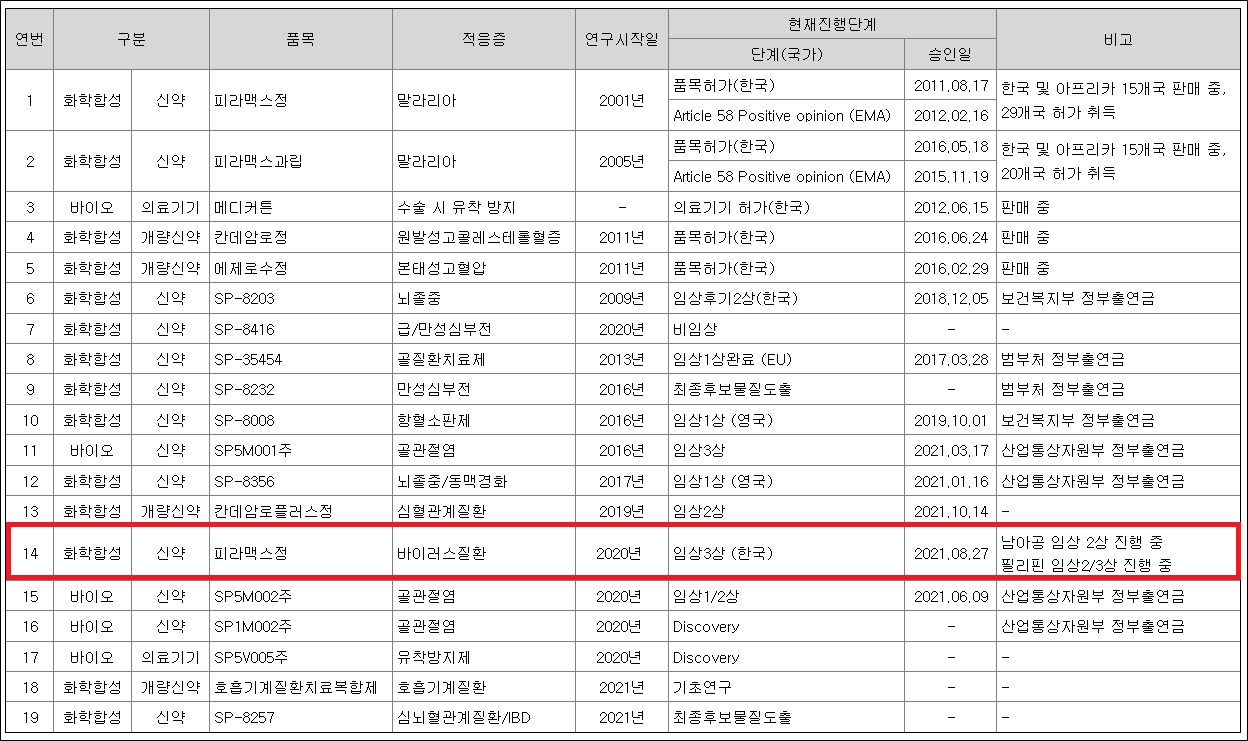The height and width of the screenshot is (741, 1248).
Task: Select the 칸데암로플러스정 product cell
Action: (x=300, y=511)
